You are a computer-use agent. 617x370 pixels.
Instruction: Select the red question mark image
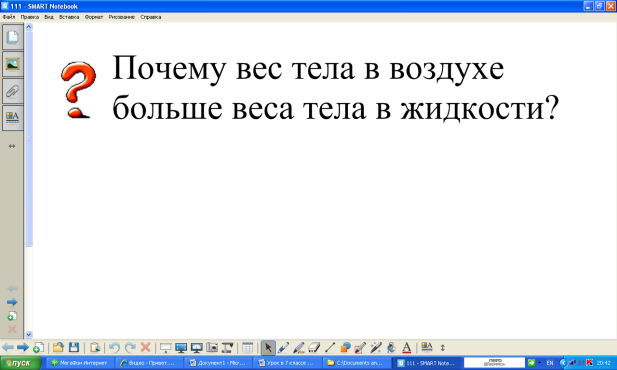pyautogui.click(x=79, y=90)
